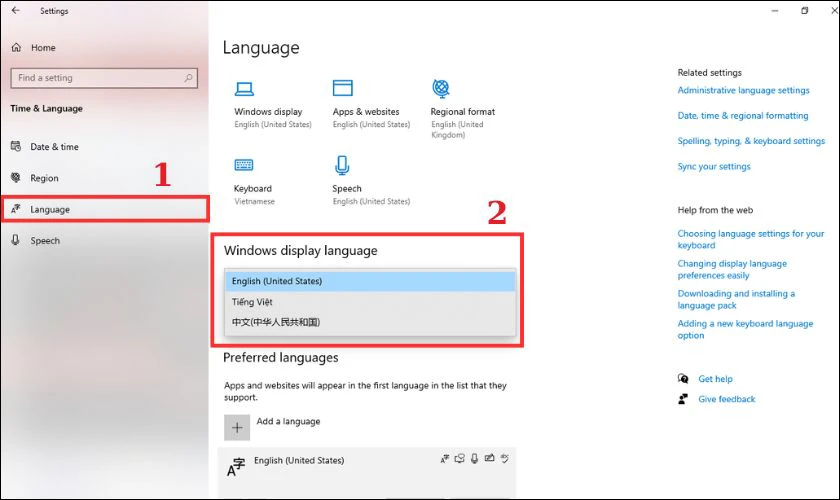Click the Windows display laptop icon
This screenshot has width=840, height=500.
pos(244,88)
